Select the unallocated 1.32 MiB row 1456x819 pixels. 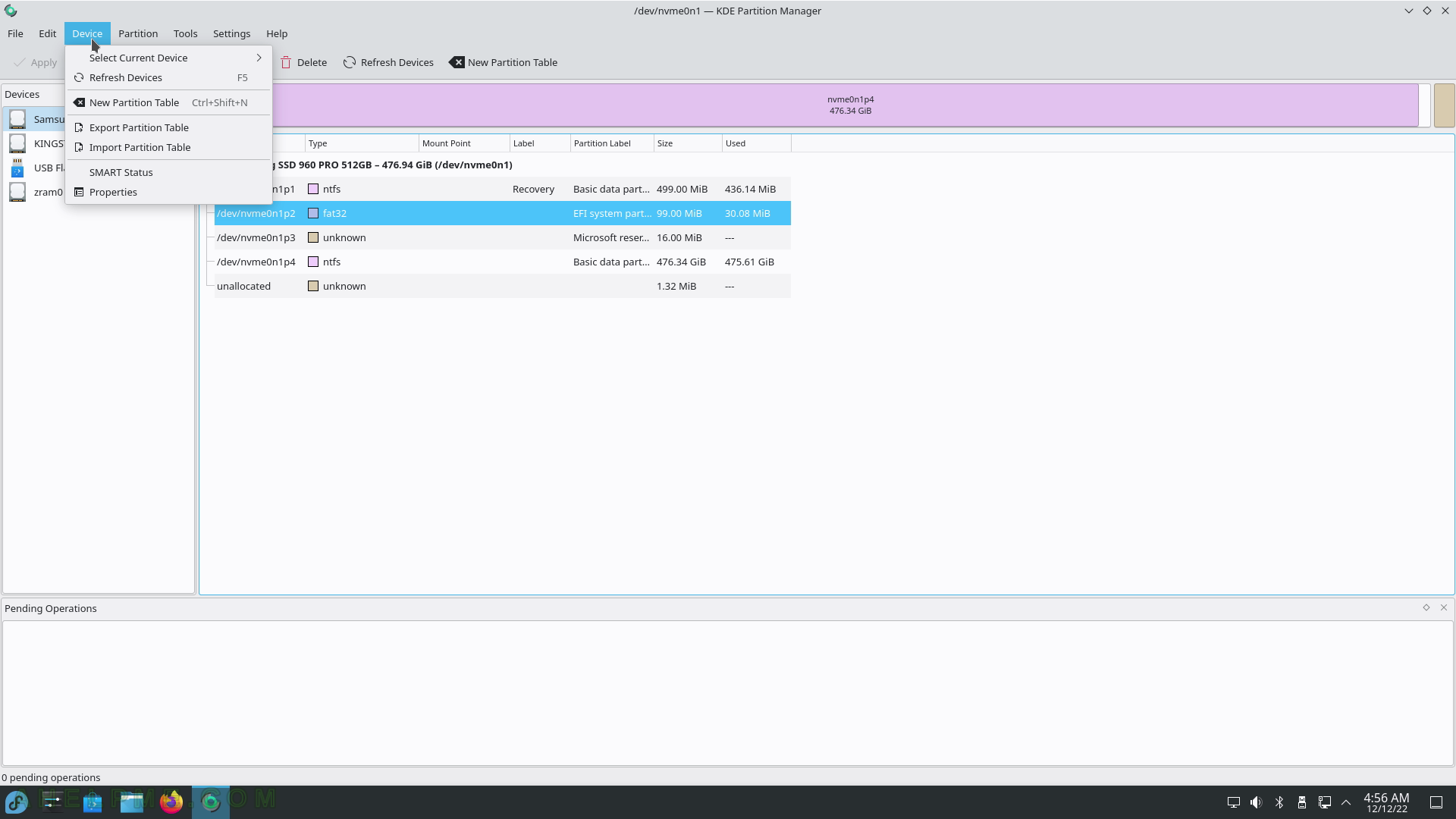pos(503,286)
